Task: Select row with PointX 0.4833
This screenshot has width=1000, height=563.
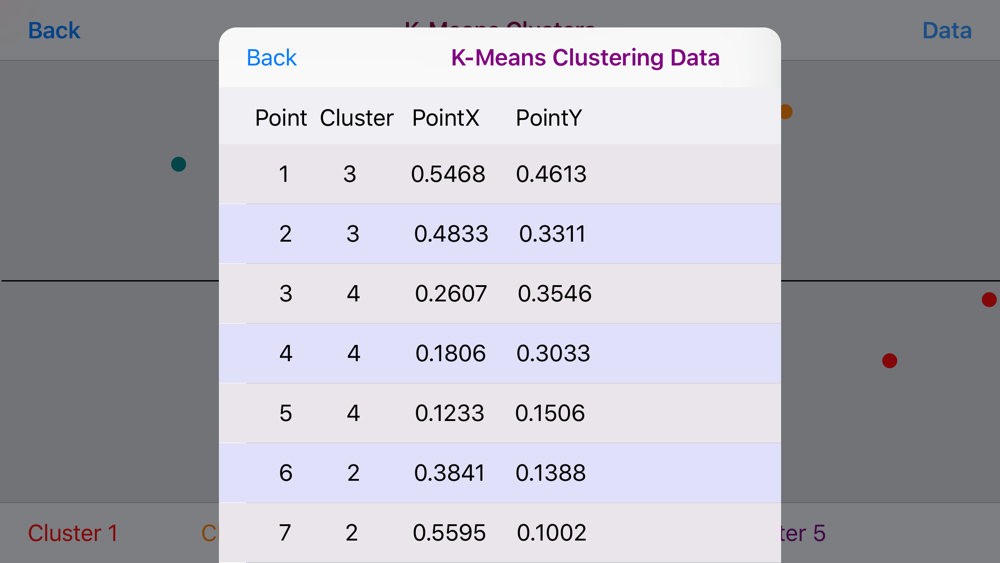Action: (x=500, y=234)
